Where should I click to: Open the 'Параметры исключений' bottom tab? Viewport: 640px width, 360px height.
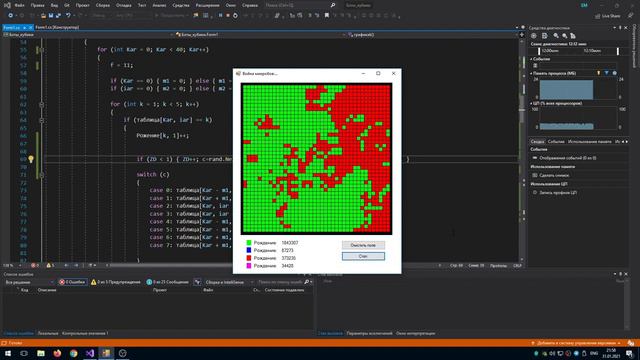(369, 333)
